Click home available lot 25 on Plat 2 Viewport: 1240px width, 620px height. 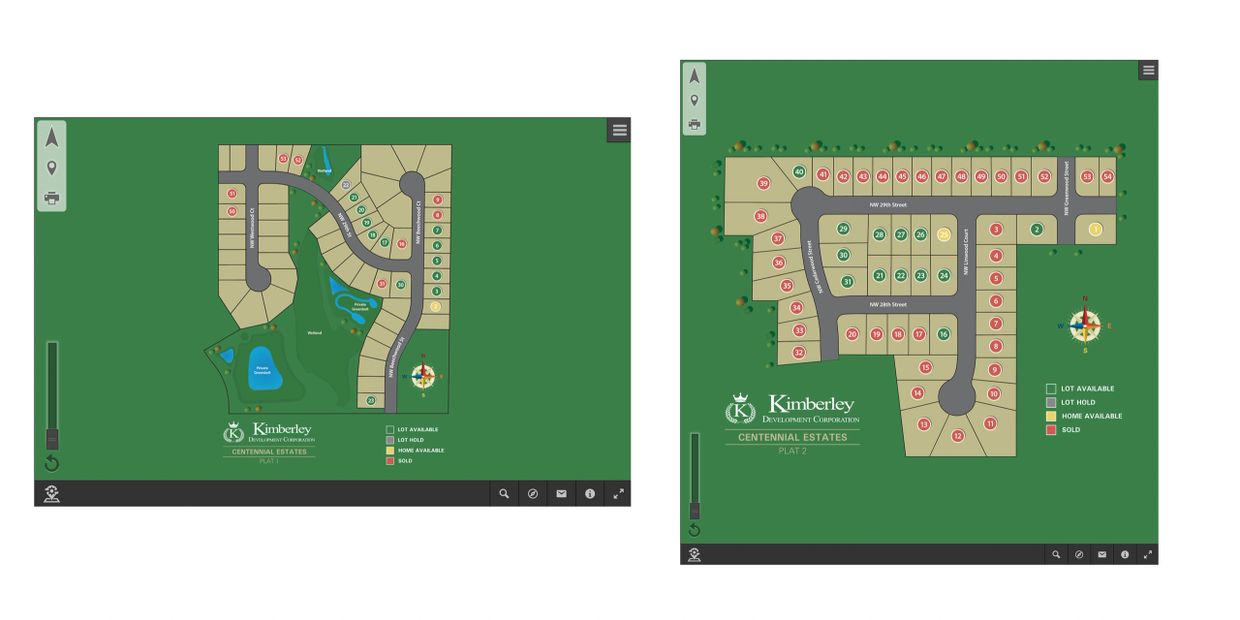[943, 235]
